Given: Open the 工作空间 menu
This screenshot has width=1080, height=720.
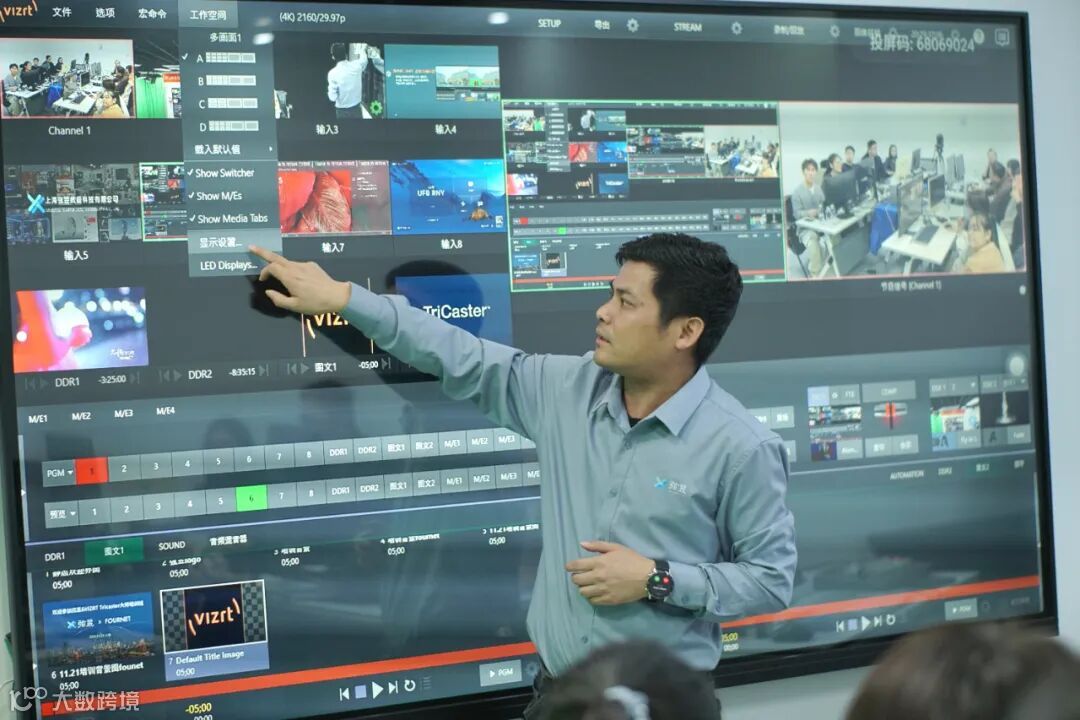Looking at the screenshot, I should coord(207,14).
